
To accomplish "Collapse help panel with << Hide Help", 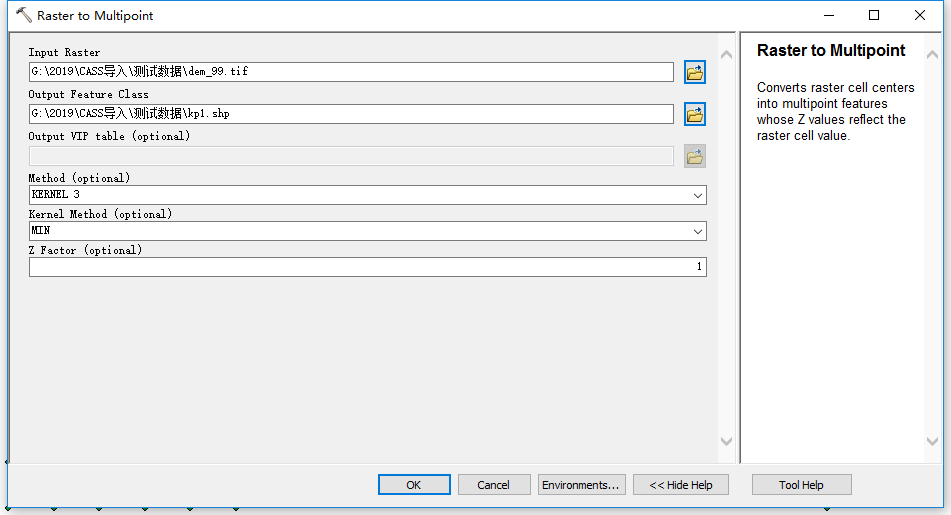I will [x=680, y=485].
